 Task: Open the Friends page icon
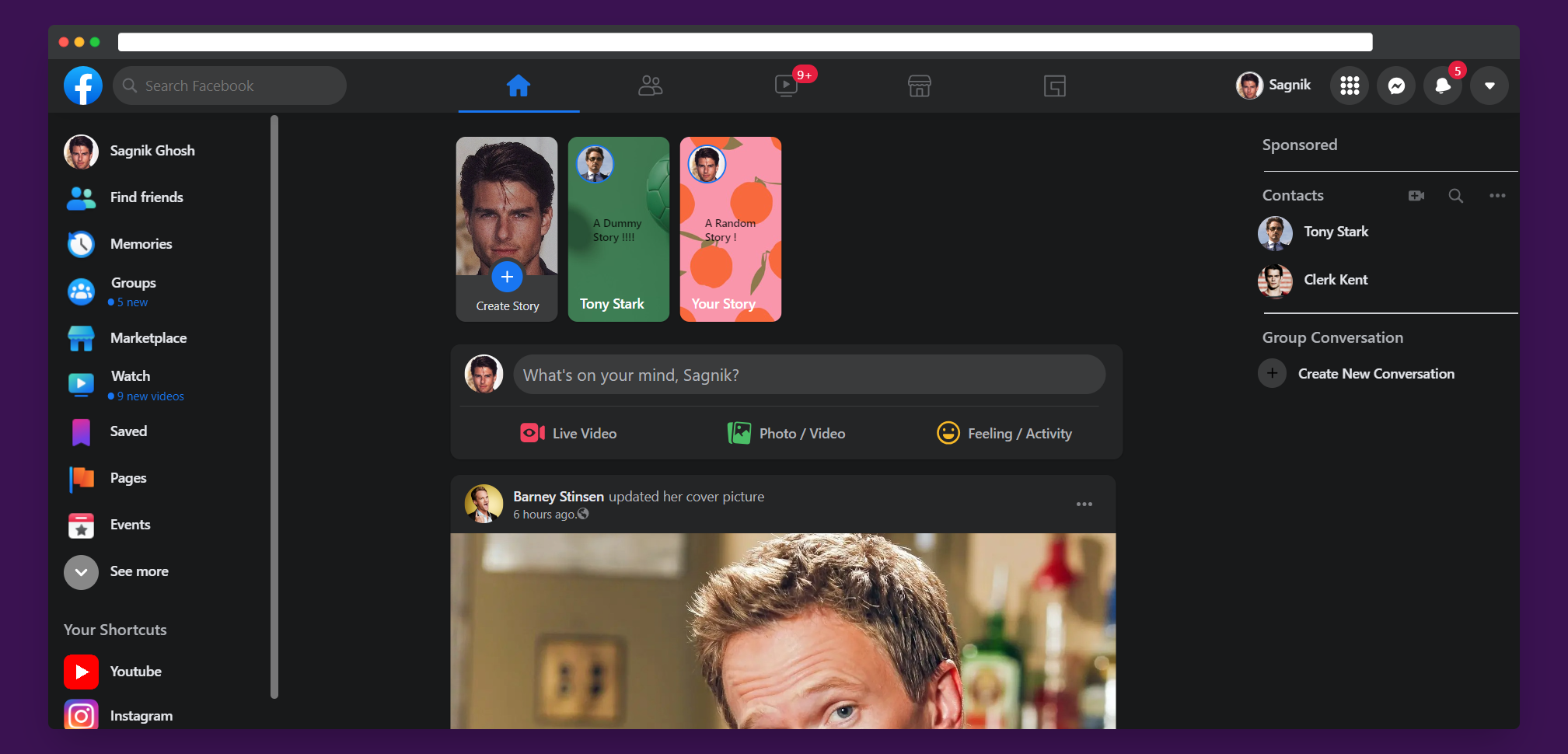click(651, 86)
